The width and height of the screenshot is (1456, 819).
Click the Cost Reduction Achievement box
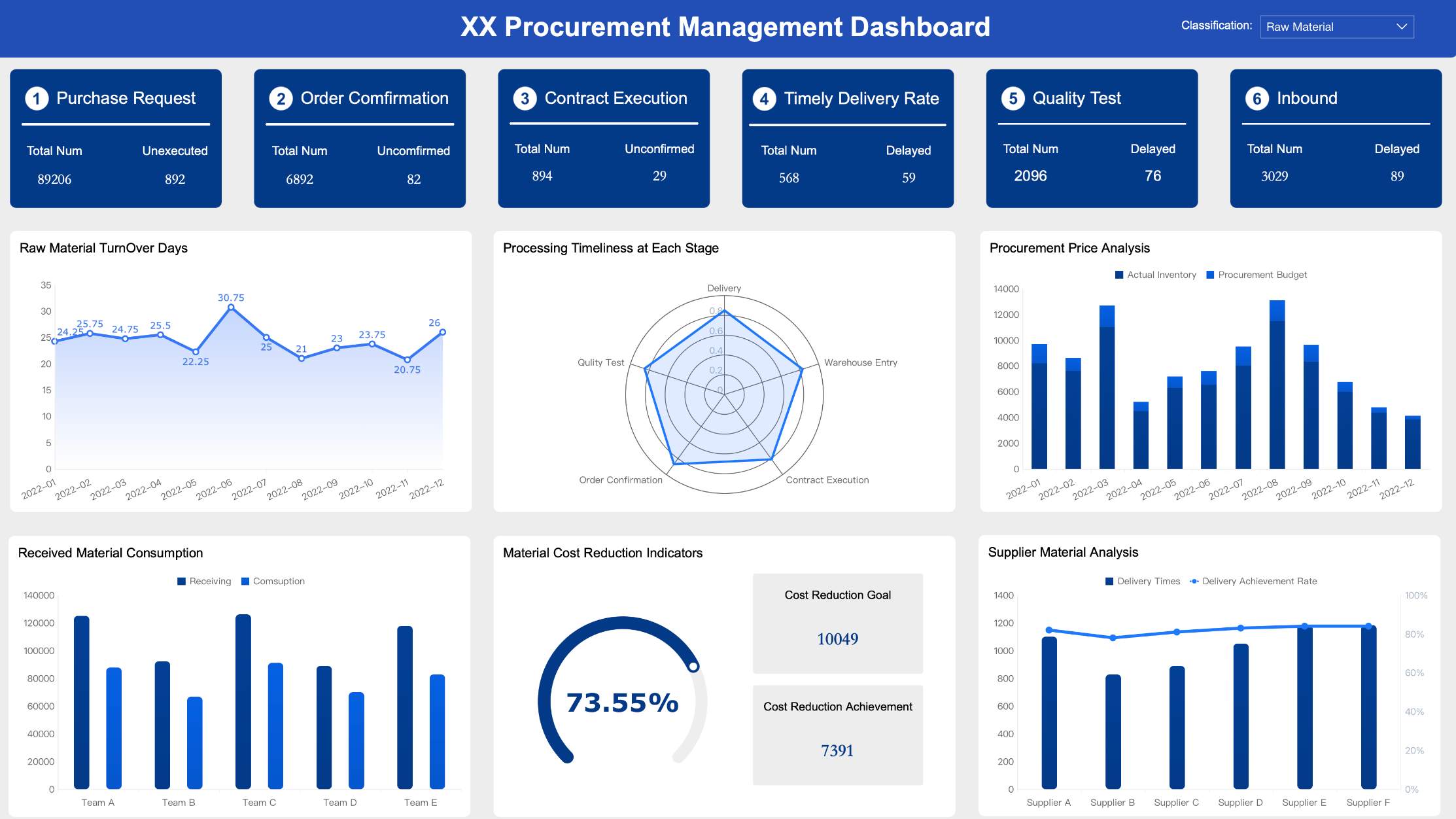click(838, 734)
